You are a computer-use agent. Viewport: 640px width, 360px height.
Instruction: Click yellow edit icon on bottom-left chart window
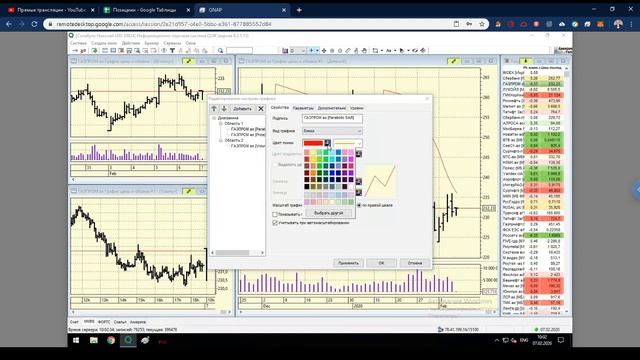pos(189,191)
